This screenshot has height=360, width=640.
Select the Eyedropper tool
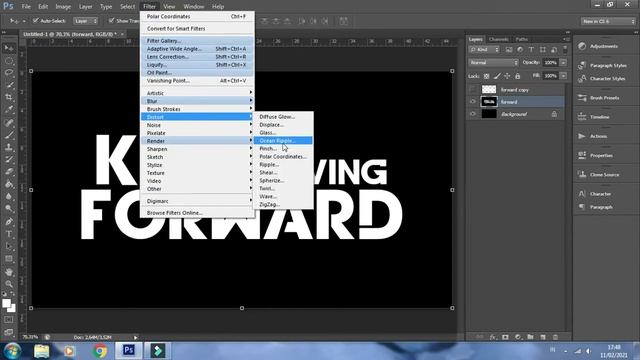pos(9,110)
